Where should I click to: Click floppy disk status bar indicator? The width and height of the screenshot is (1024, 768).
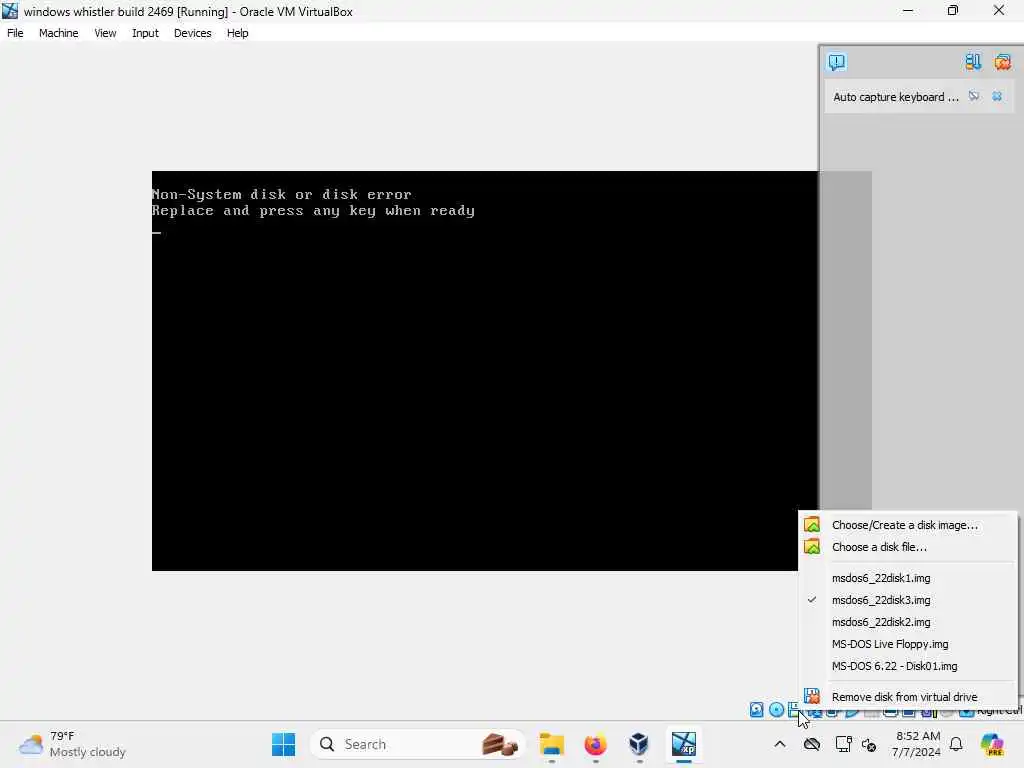794,710
